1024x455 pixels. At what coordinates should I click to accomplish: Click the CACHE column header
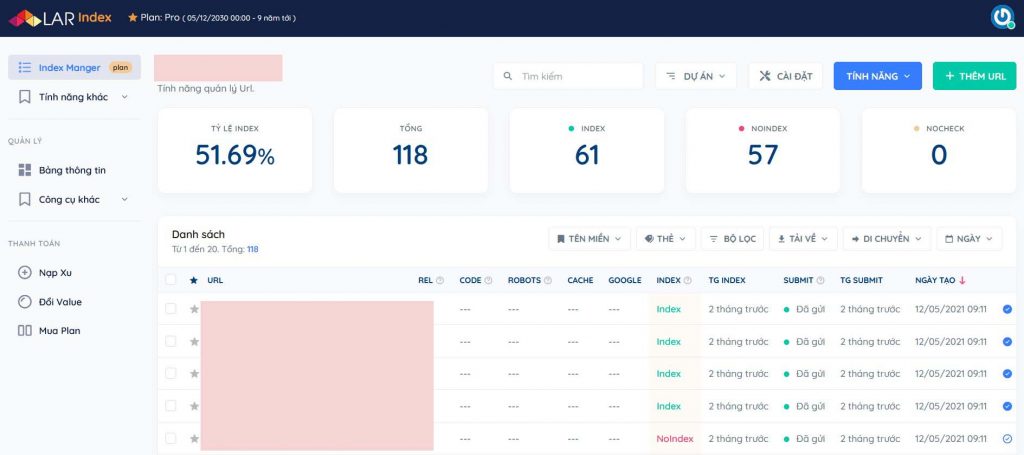[580, 280]
